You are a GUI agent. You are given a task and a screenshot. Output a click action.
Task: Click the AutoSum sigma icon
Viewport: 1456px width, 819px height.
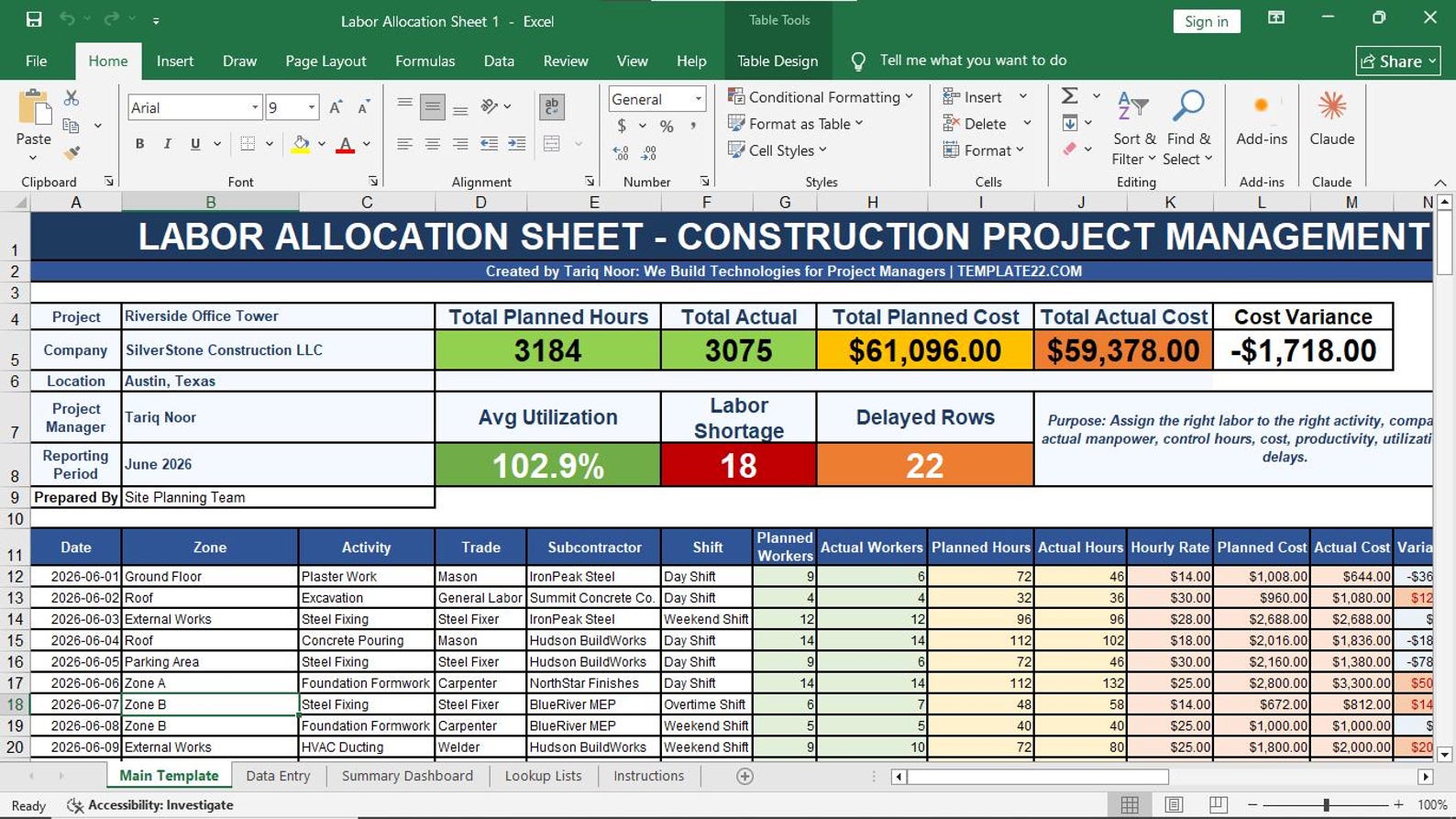point(1069,96)
